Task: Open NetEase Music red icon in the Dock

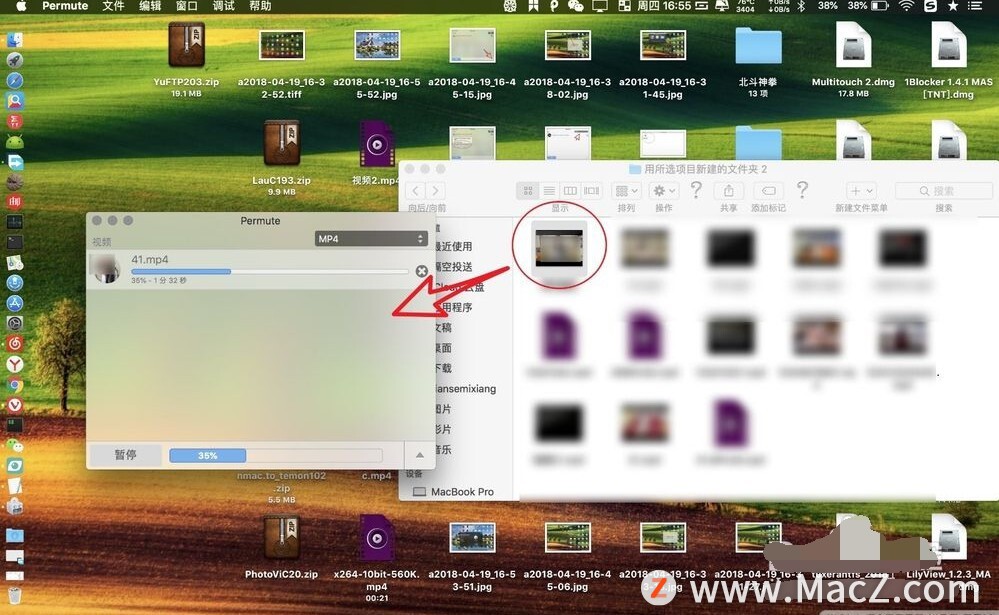Action: pos(15,344)
